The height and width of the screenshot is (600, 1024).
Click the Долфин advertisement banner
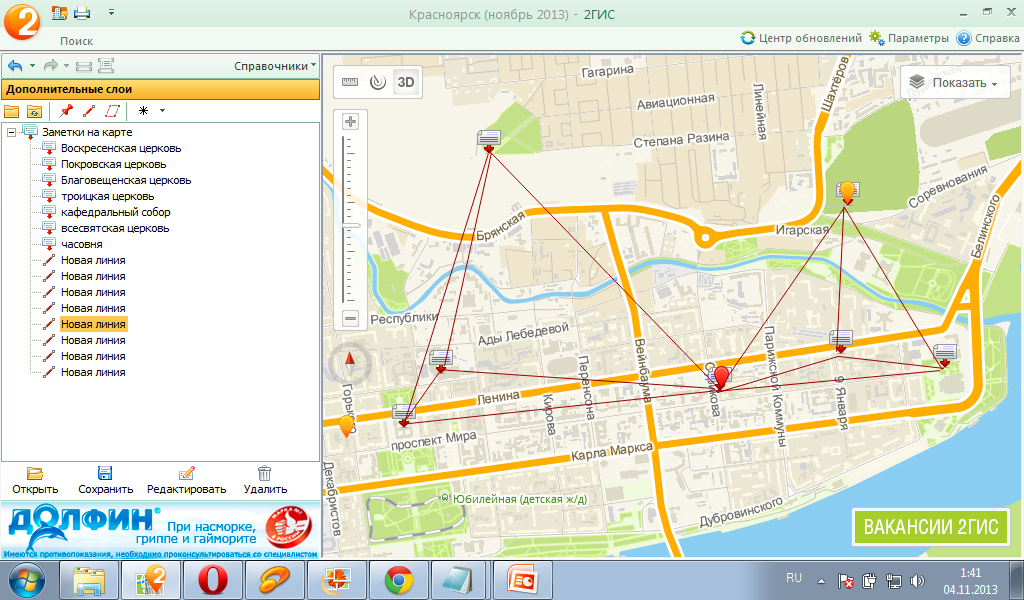coord(161,529)
